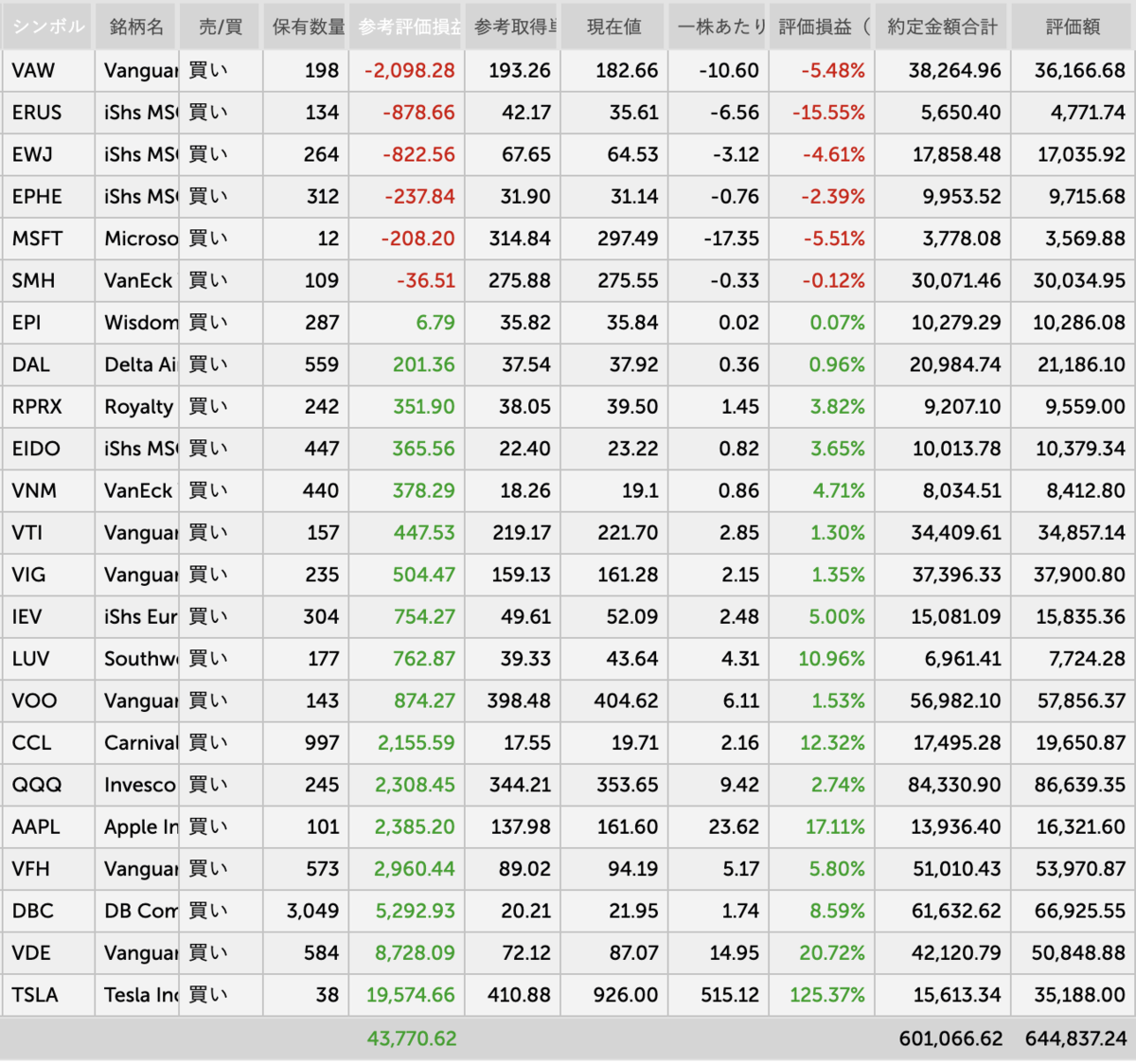Click the Microso name cell
1136x1064 pixels.
pyautogui.click(x=136, y=239)
